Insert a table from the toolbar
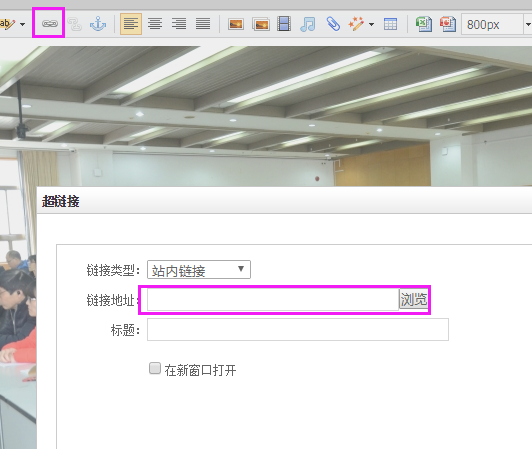The image size is (532, 449). click(x=390, y=24)
